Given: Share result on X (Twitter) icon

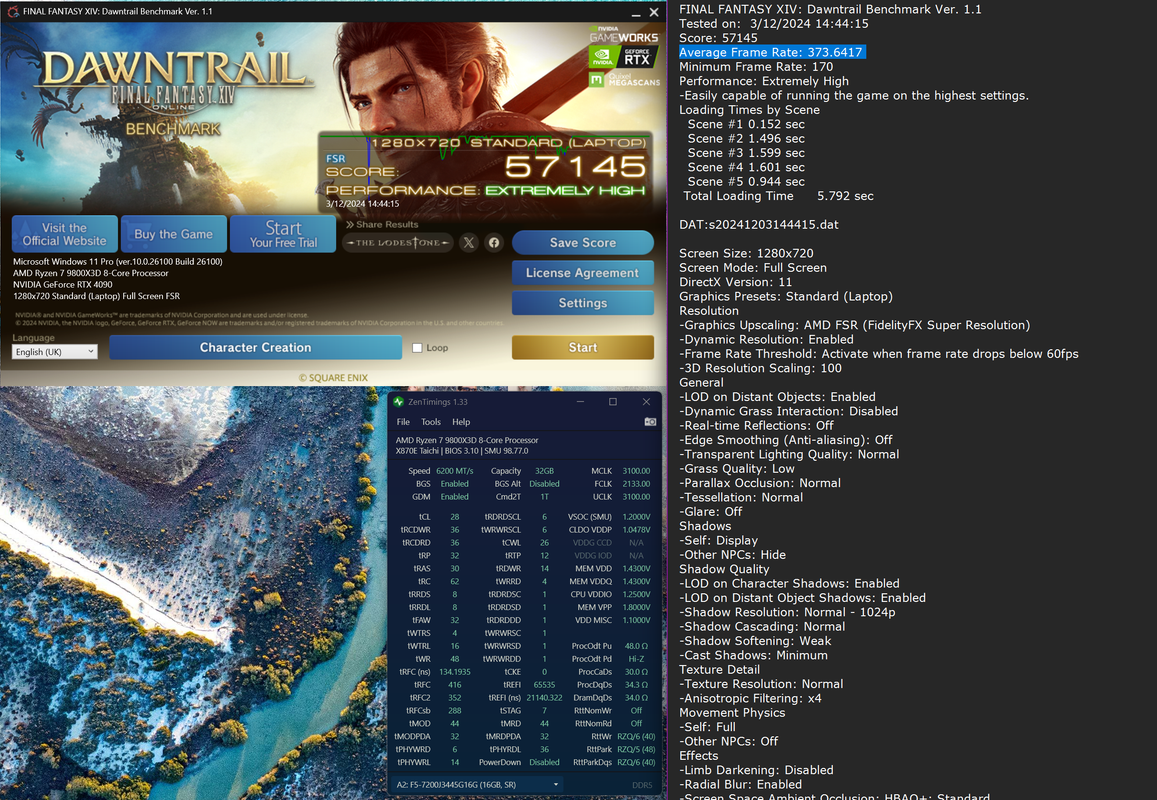Looking at the screenshot, I should (469, 243).
